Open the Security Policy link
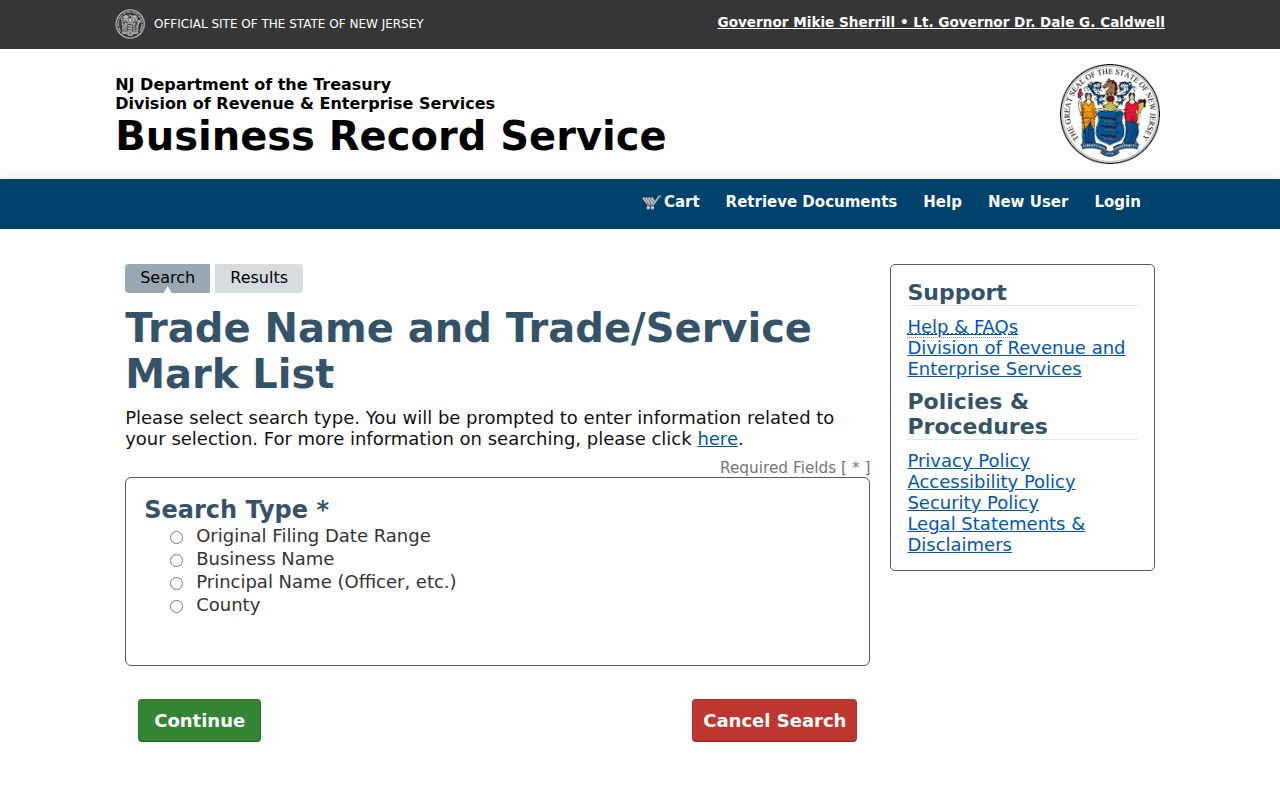Viewport: 1280px width, 800px height. coord(973,503)
